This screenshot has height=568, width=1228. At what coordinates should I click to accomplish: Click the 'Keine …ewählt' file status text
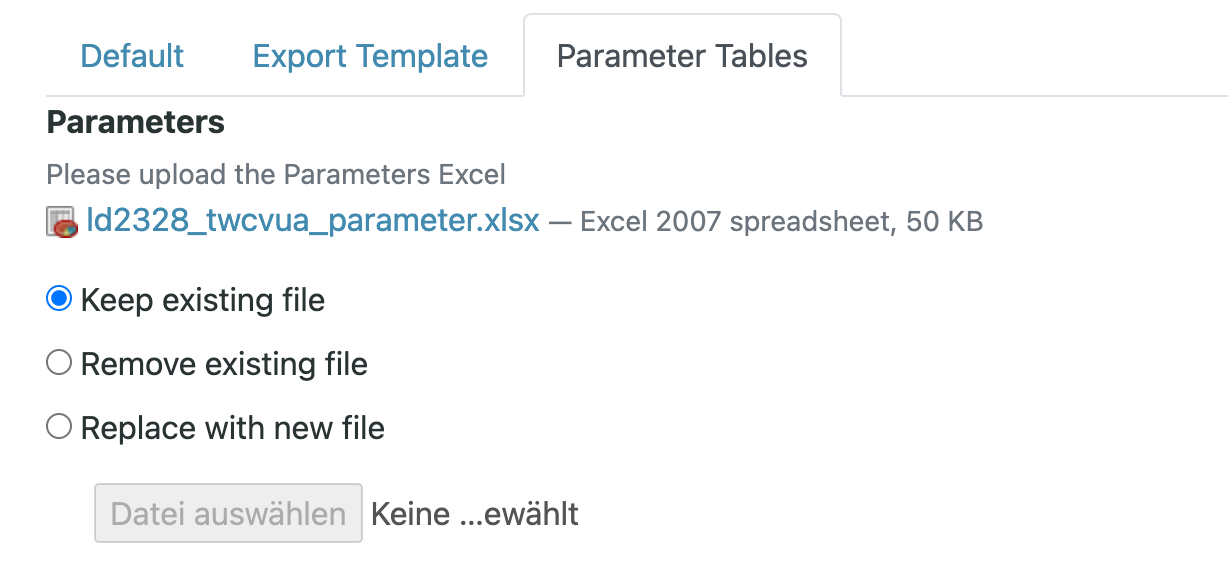click(475, 514)
